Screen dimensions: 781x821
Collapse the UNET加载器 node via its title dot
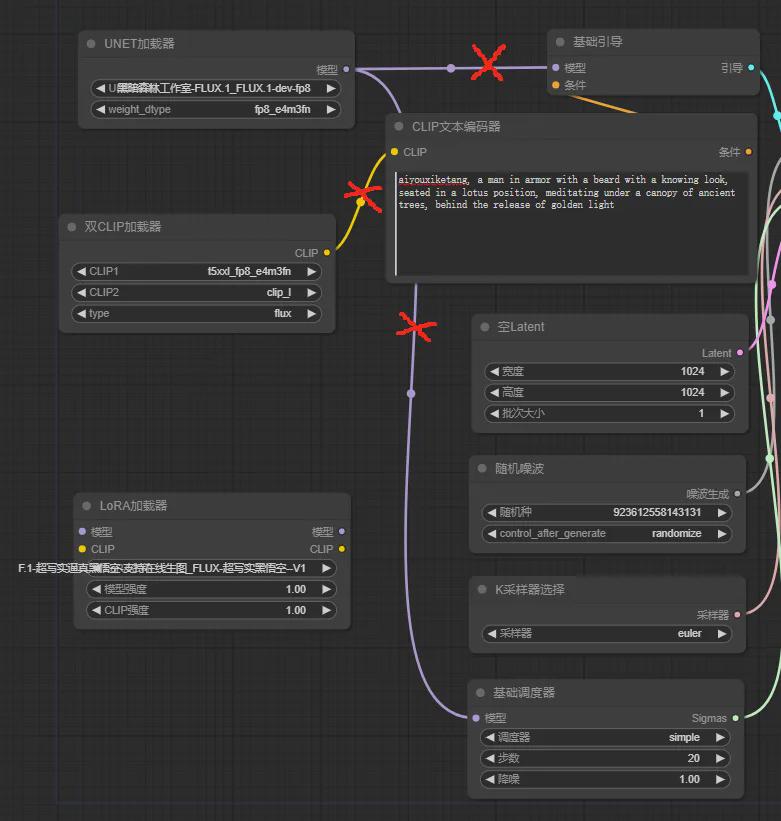92,44
